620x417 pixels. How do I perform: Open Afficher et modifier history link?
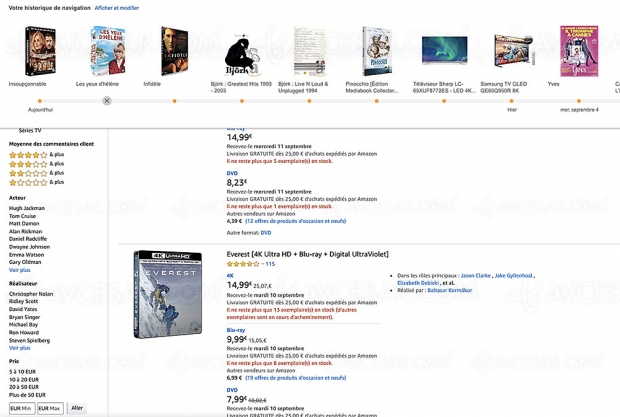(117, 8)
